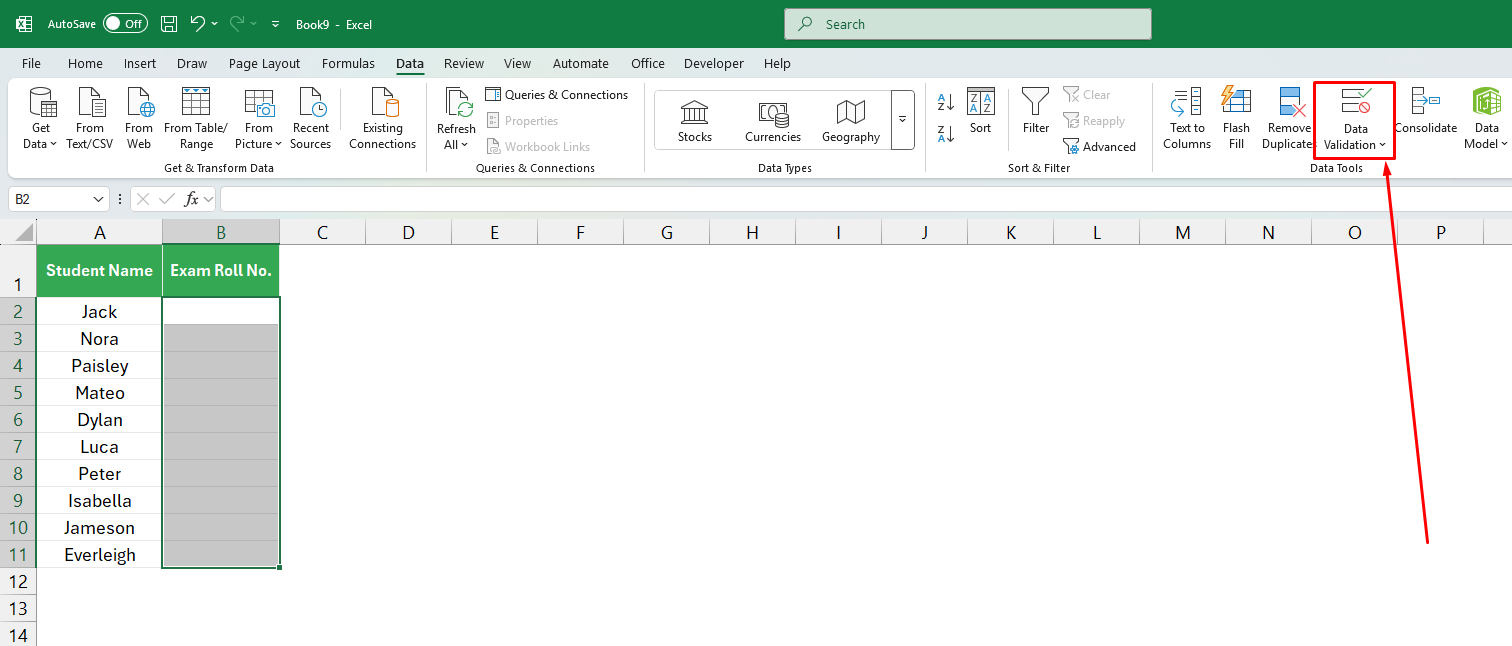Customize Quick Access Toolbar dropdown

click(276, 24)
